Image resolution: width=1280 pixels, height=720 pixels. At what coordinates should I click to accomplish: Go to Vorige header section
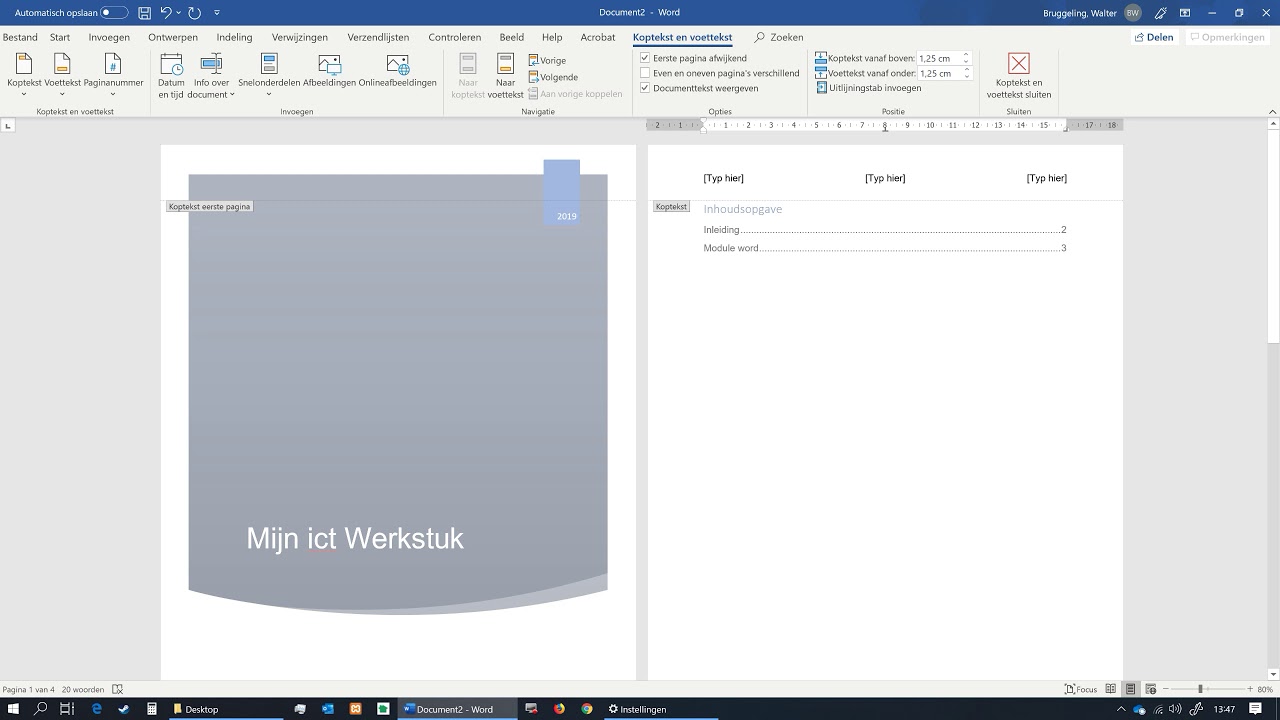pyautogui.click(x=547, y=60)
